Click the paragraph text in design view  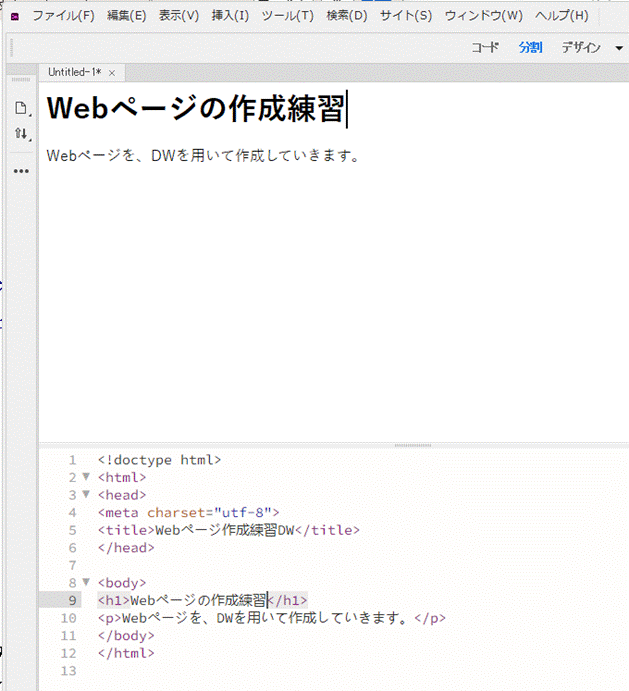tap(202, 156)
